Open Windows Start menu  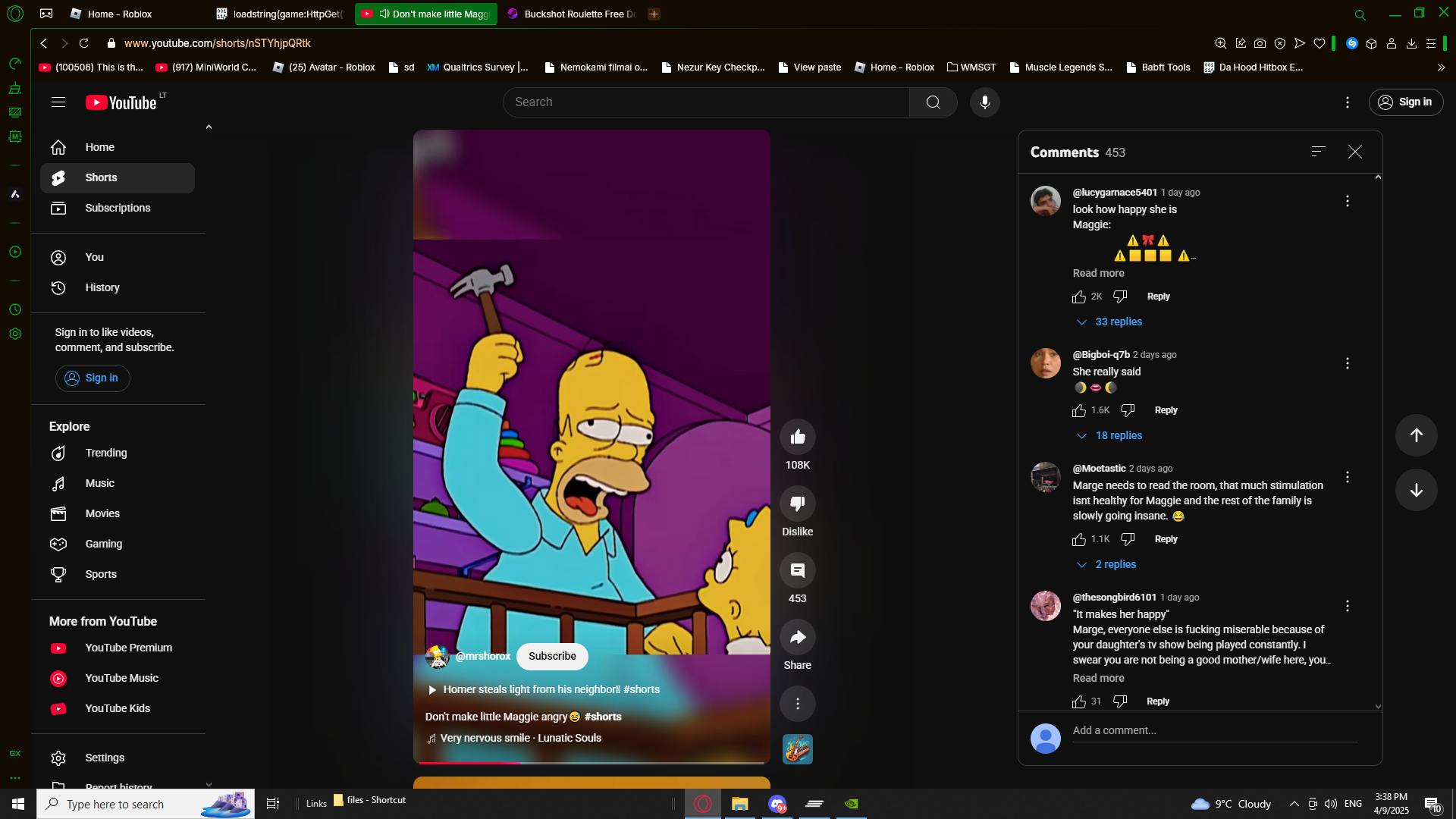18,804
